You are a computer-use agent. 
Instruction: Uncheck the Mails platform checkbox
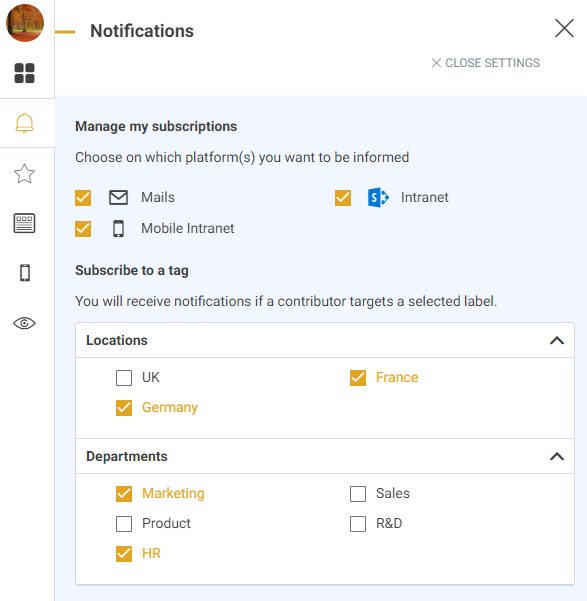[83, 198]
